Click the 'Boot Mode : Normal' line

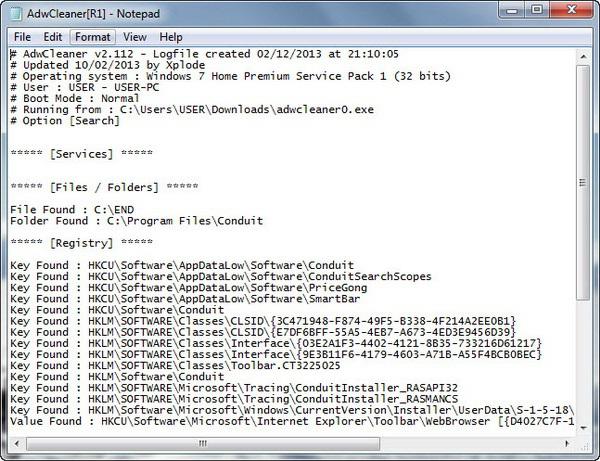pos(75,98)
